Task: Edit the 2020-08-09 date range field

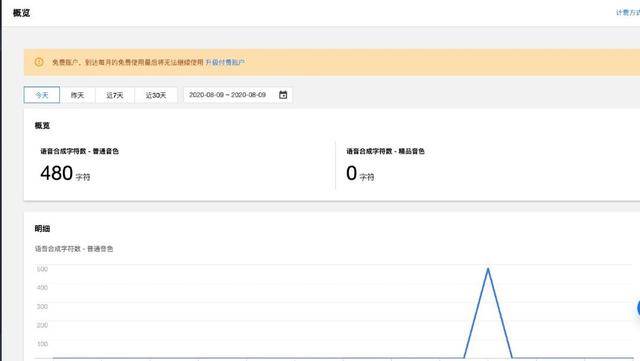Action: point(238,95)
